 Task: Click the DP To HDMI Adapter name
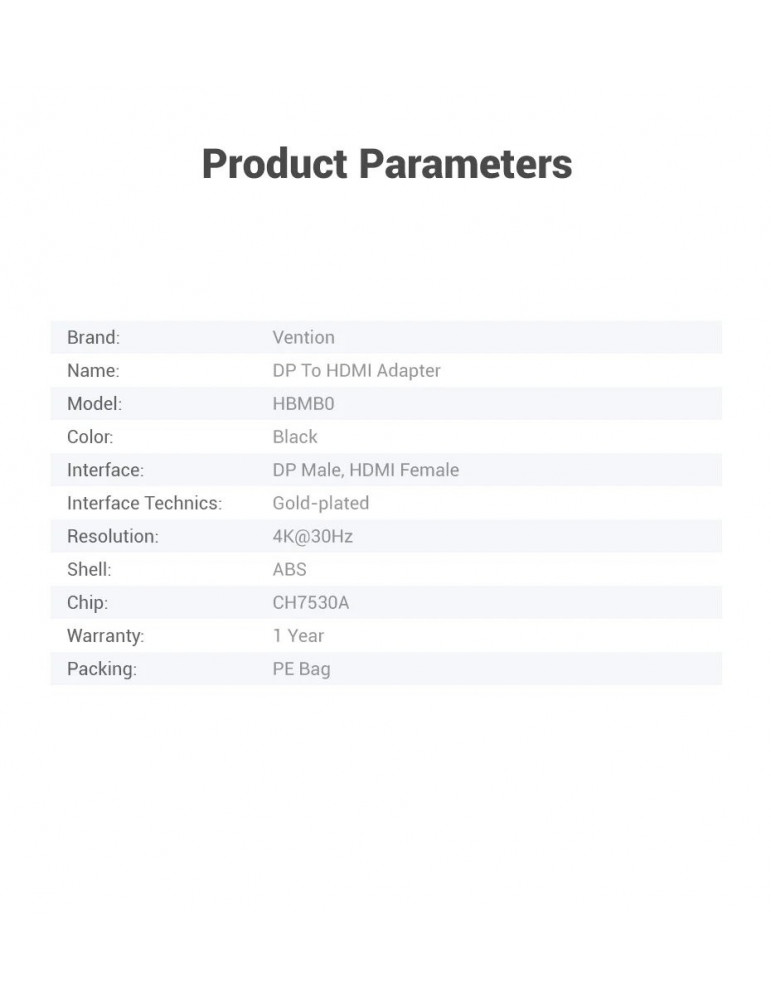[x=356, y=370]
